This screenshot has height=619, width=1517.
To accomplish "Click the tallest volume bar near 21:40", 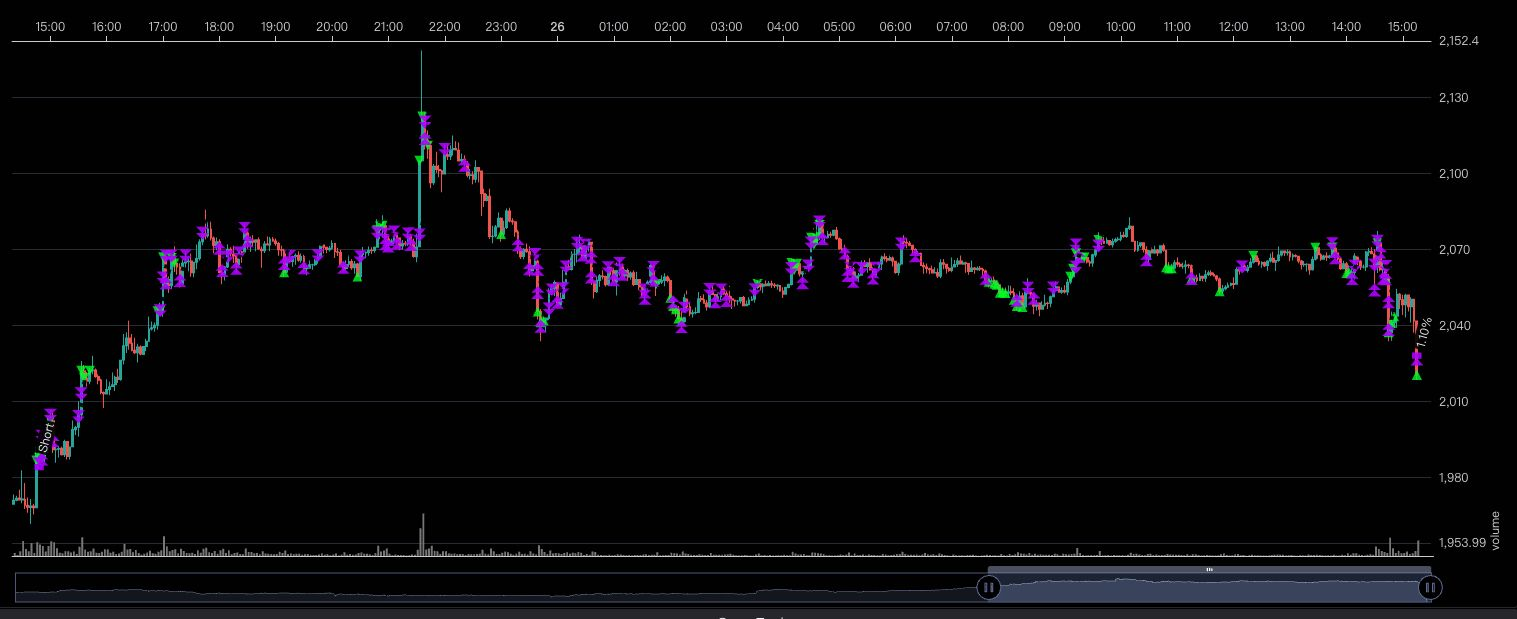I will pos(423,534).
